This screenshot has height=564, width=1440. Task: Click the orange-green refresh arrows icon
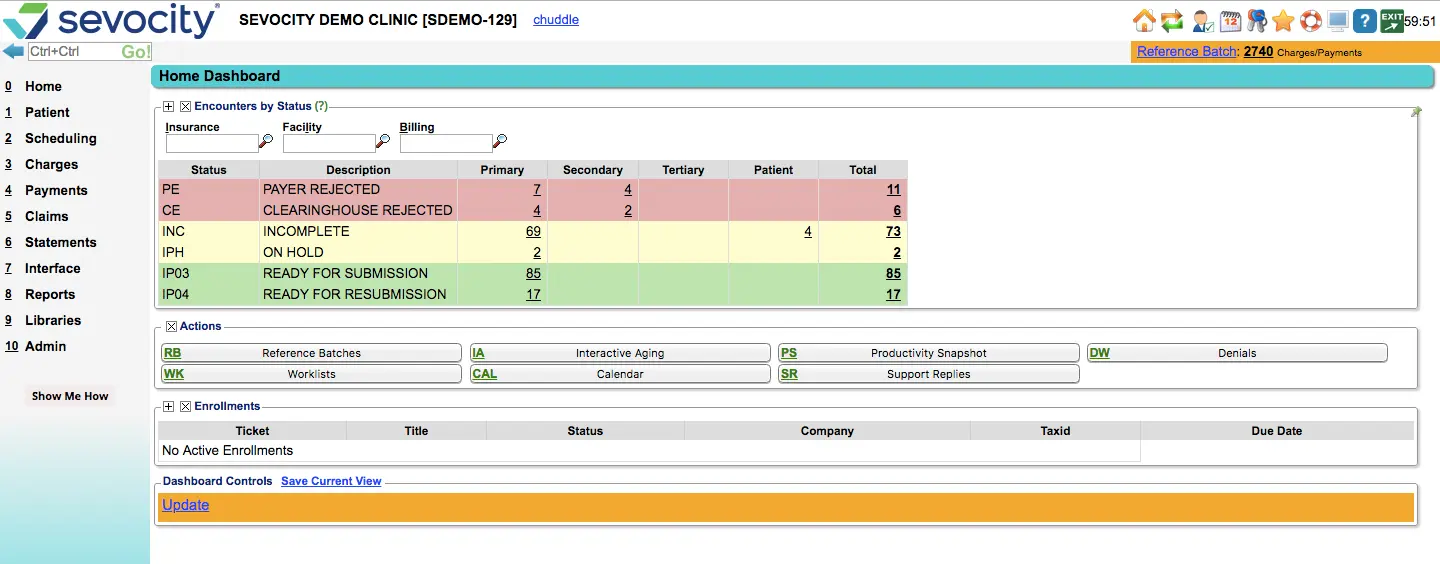point(1172,20)
